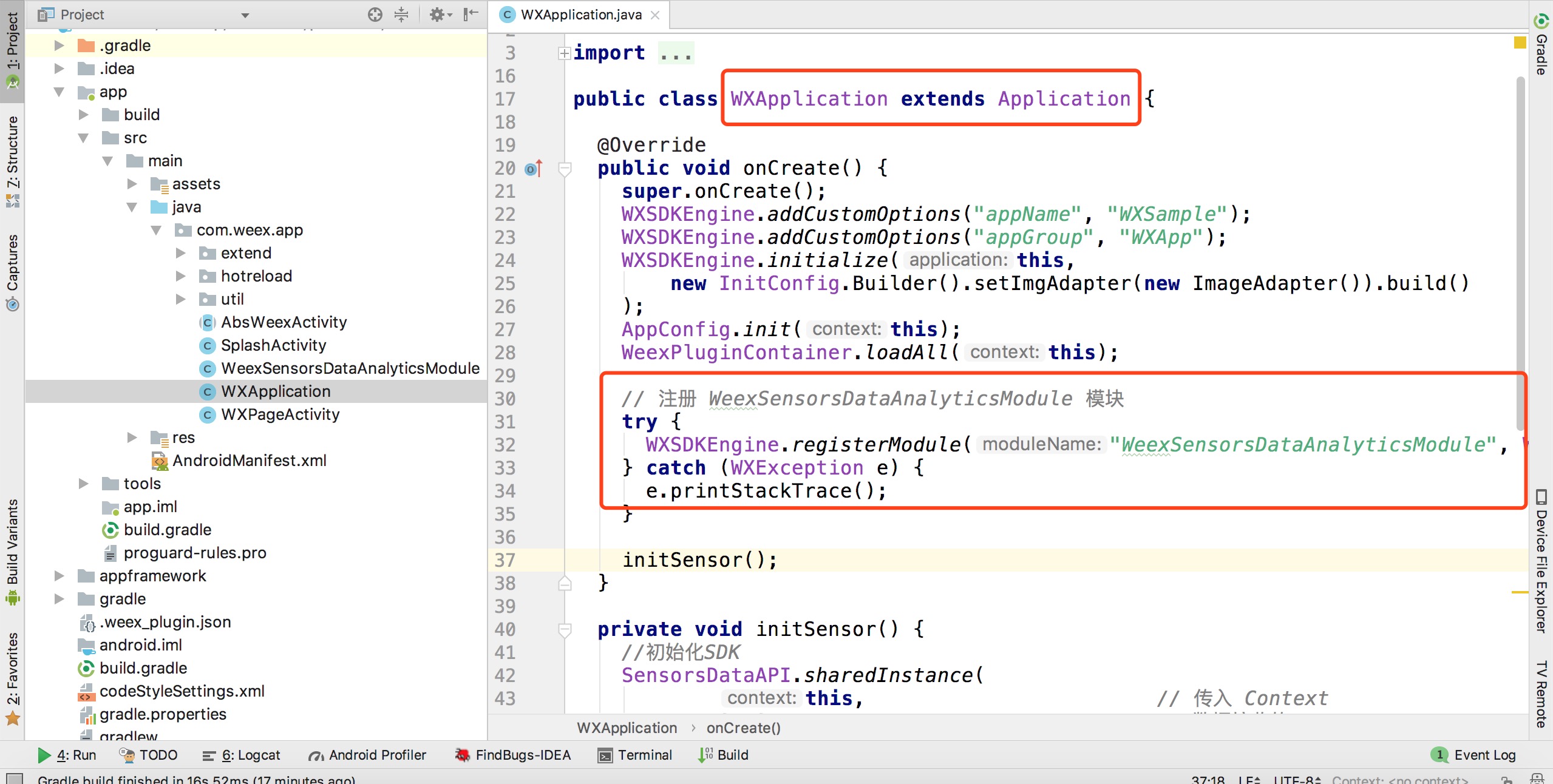Image resolution: width=1553 pixels, height=784 pixels.
Task: Expand the appframework module
Action: point(59,576)
